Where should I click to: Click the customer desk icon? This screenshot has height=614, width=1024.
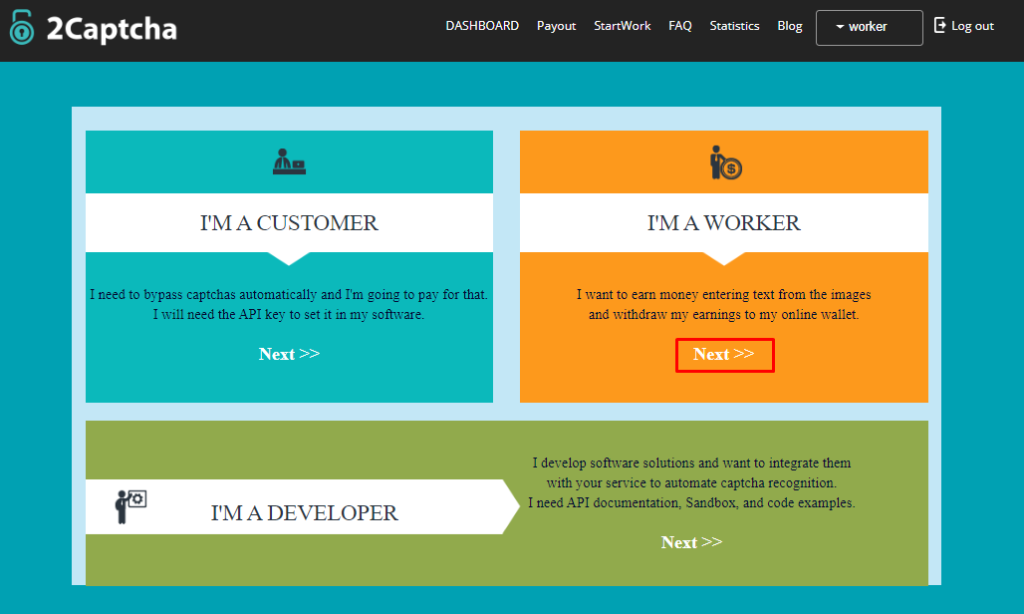pyautogui.click(x=289, y=161)
